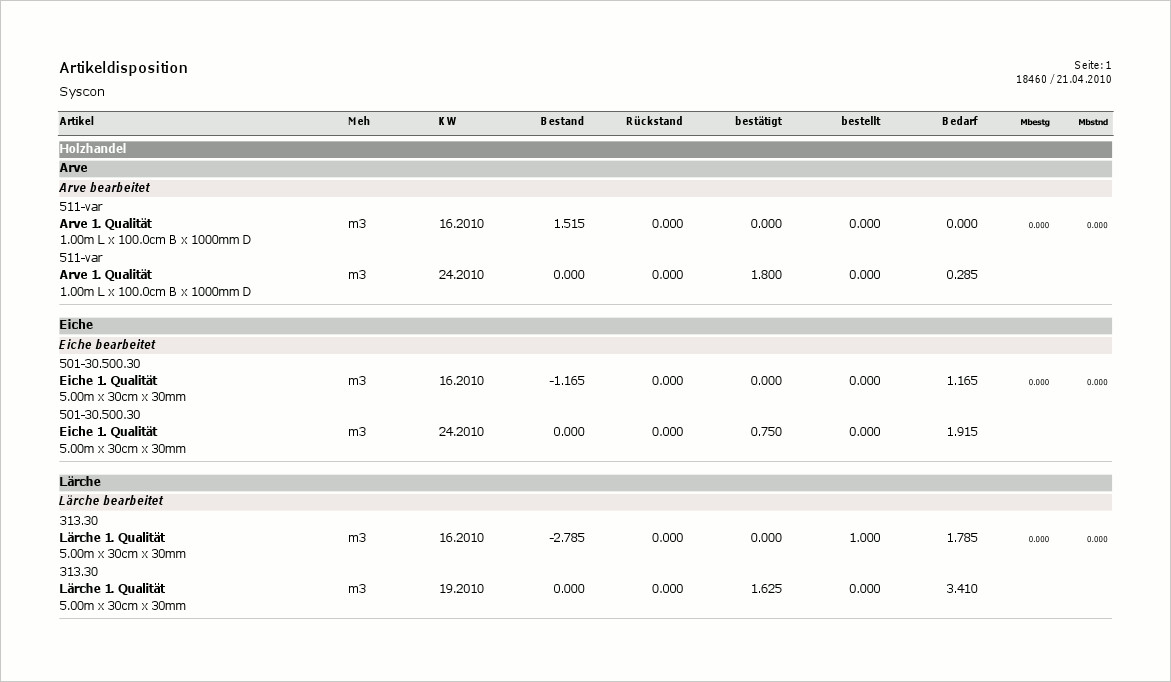Screen dimensions: 1171x682
Task: Select the Bedarf column header
Action: (959, 122)
